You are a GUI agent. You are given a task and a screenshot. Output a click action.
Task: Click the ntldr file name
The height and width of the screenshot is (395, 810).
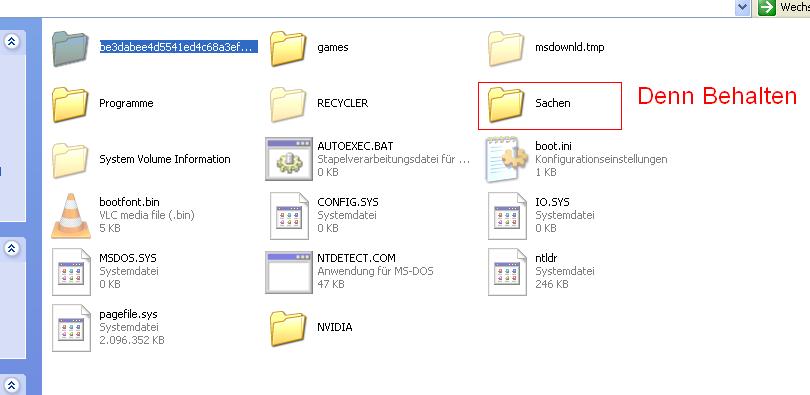546,258
